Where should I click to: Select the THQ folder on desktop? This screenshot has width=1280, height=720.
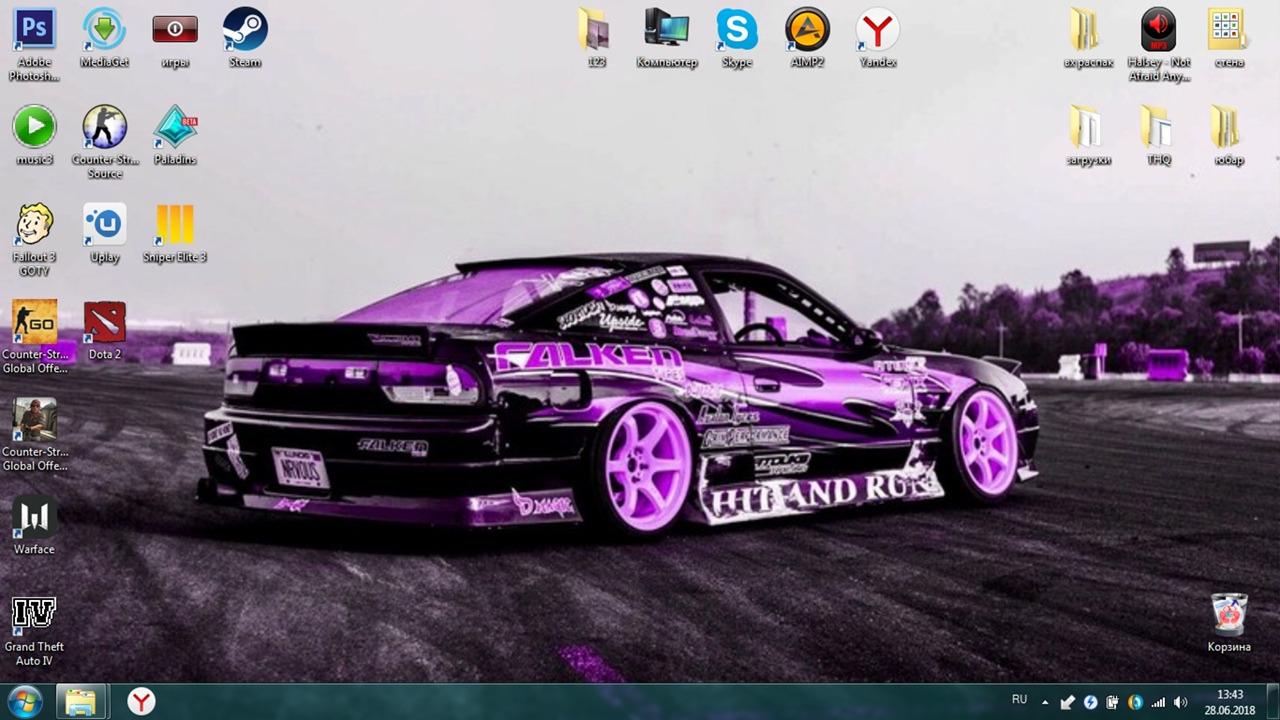1158,128
